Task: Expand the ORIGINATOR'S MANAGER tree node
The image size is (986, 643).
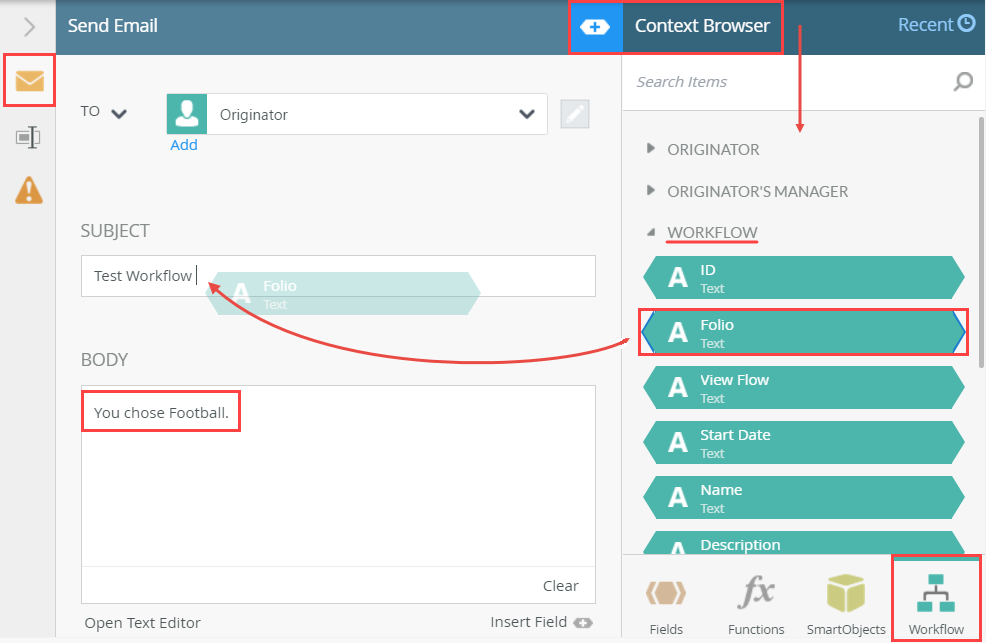Action: pyautogui.click(x=649, y=191)
